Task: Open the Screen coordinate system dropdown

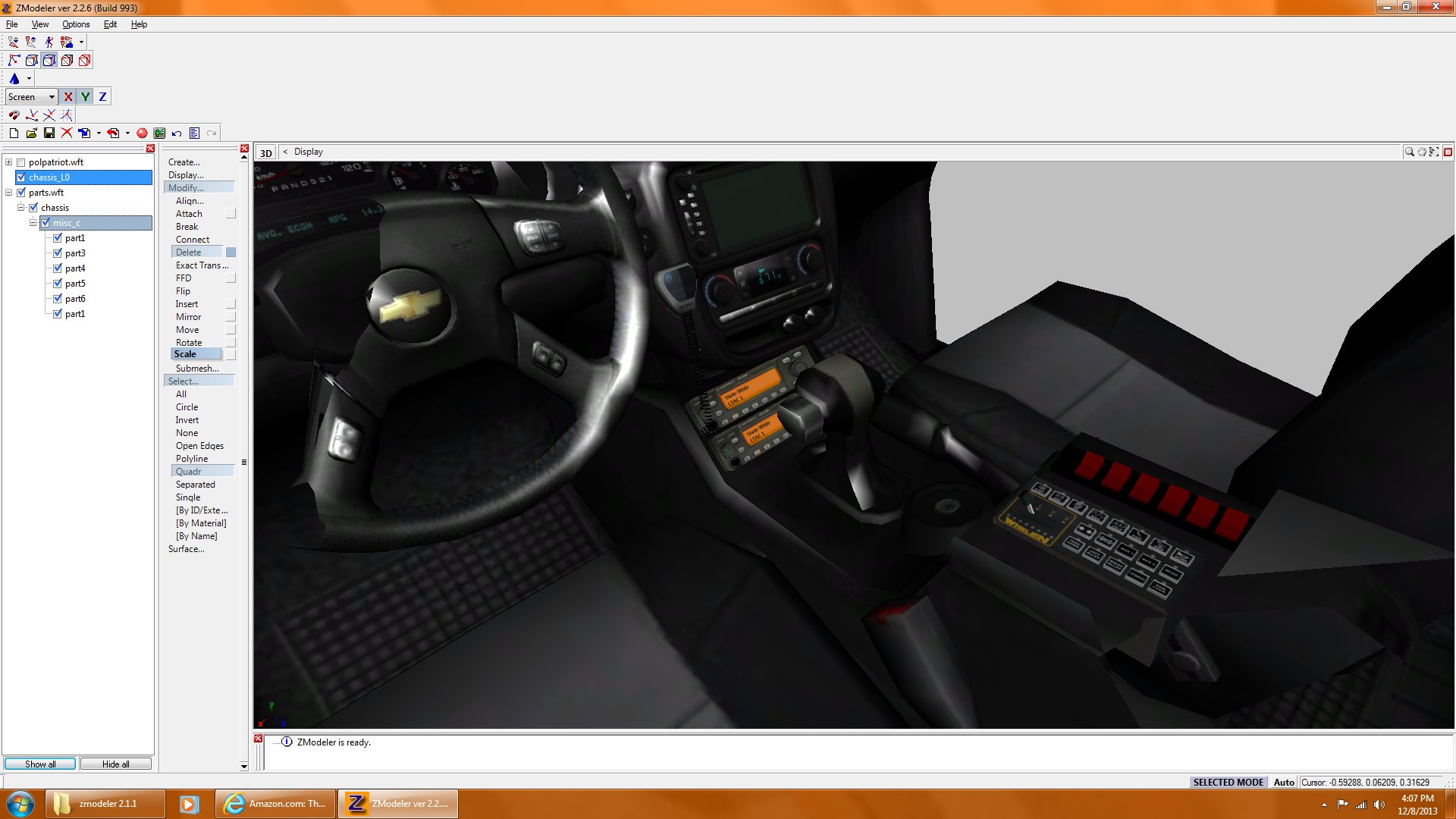Action: coord(52,96)
